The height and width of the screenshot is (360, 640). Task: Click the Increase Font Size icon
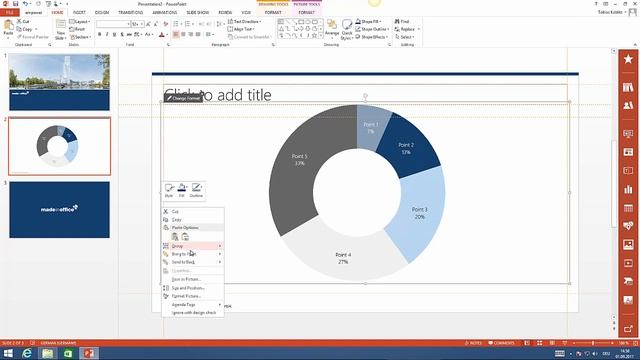click(148, 24)
